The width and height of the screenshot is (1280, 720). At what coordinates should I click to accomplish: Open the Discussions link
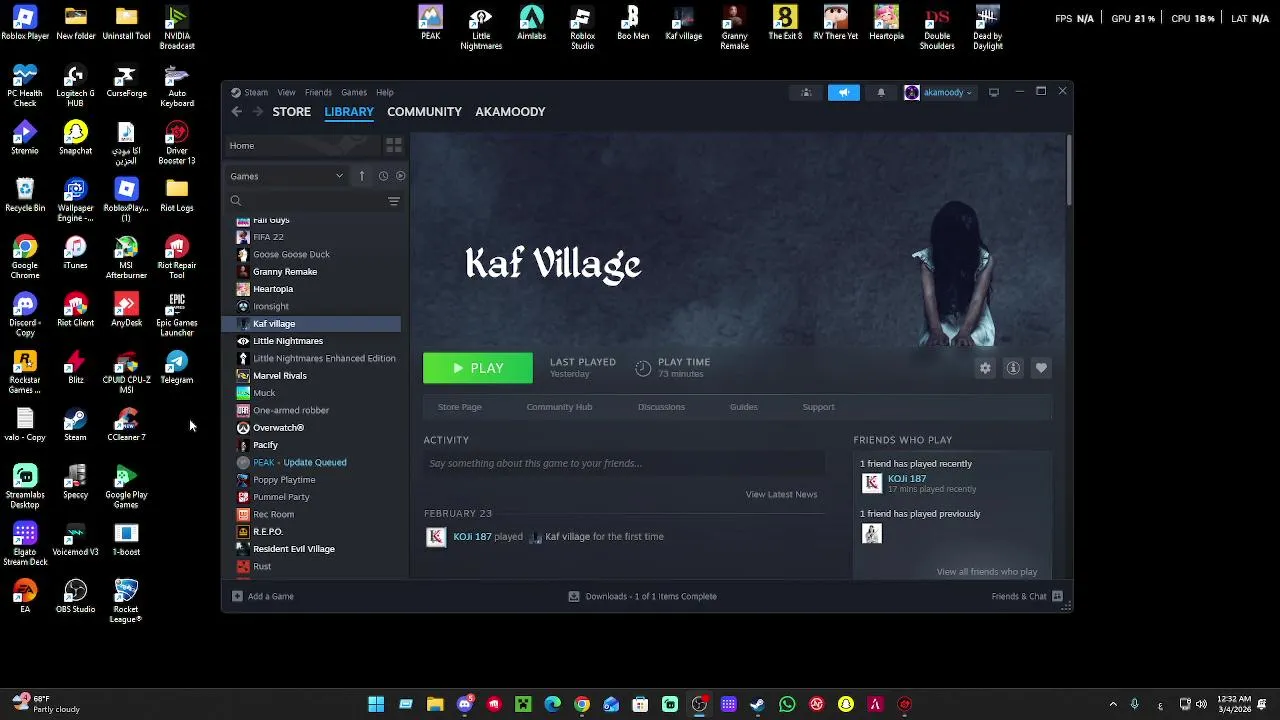tap(661, 407)
